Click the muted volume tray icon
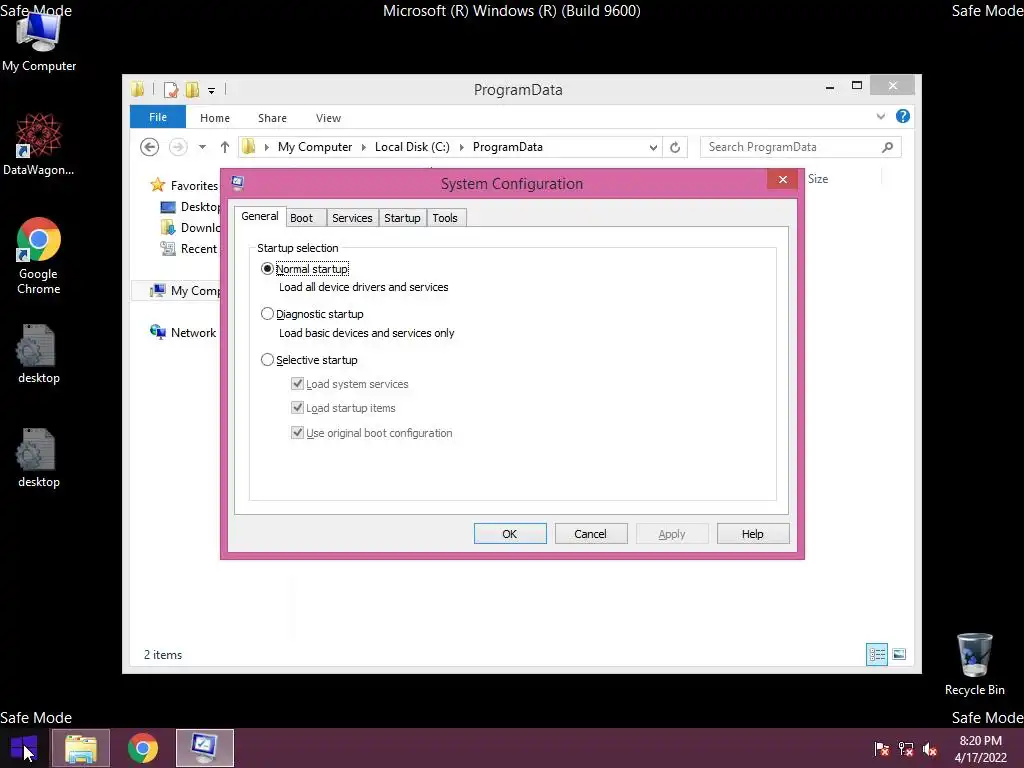1024x768 pixels. tap(930, 749)
